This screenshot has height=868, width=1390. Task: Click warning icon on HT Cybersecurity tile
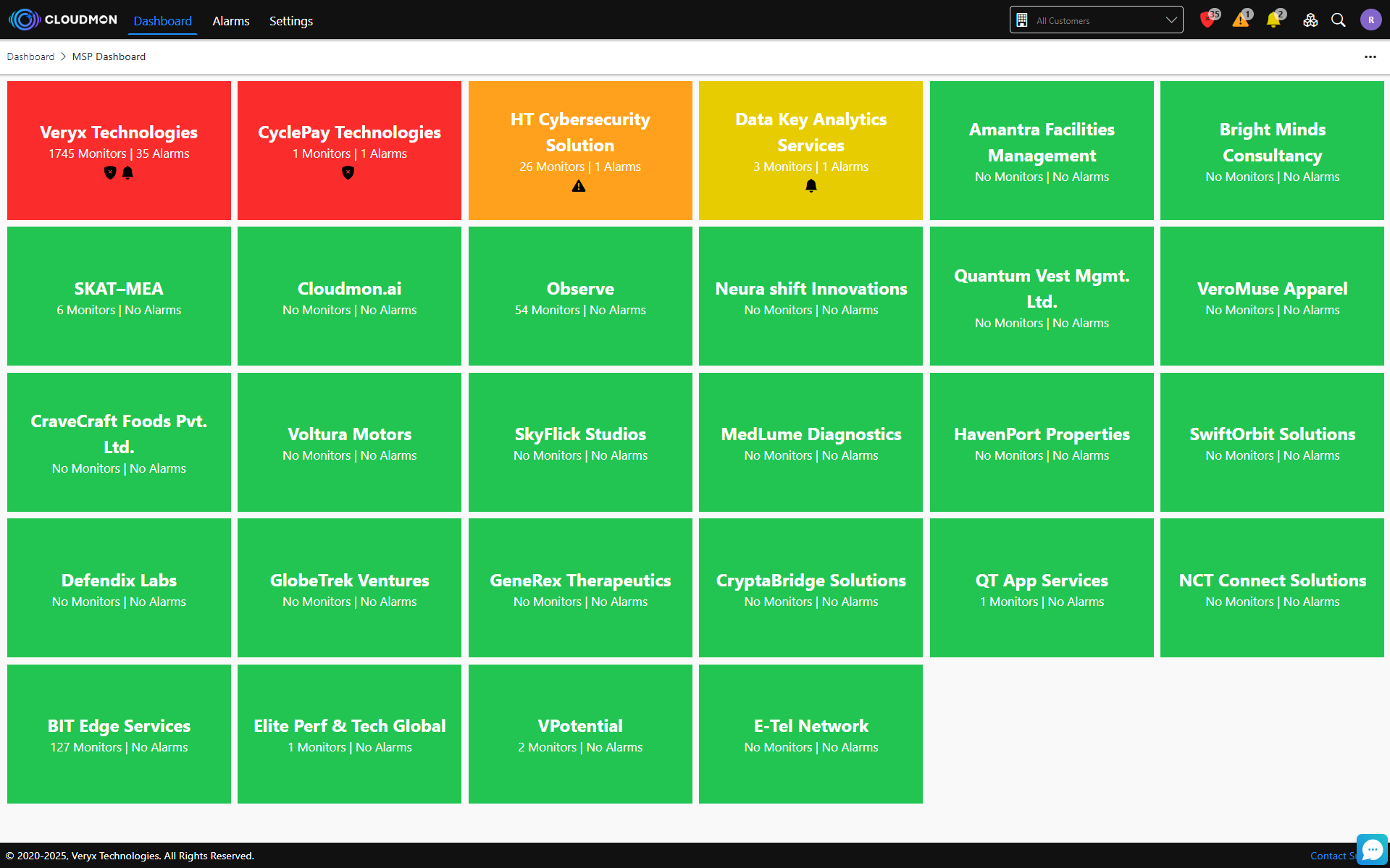click(x=579, y=187)
